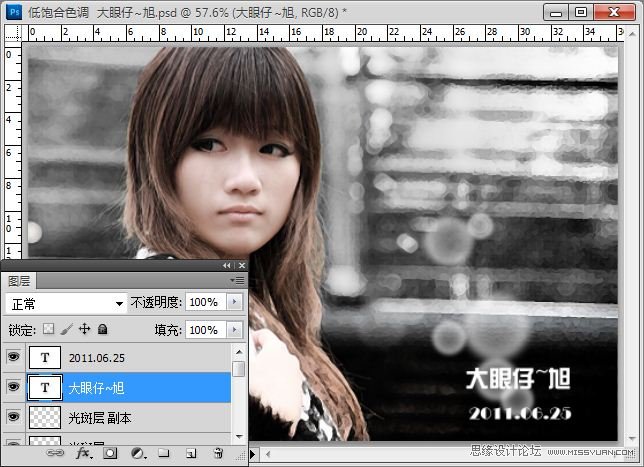Open the 填充 fill slider arrow

coord(235,330)
